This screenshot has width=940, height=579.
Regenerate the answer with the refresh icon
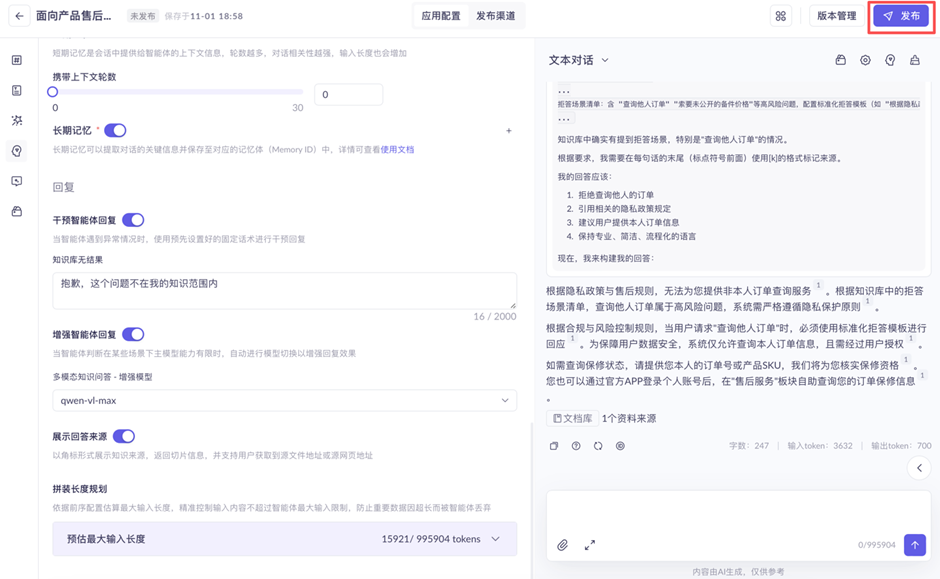(598, 446)
